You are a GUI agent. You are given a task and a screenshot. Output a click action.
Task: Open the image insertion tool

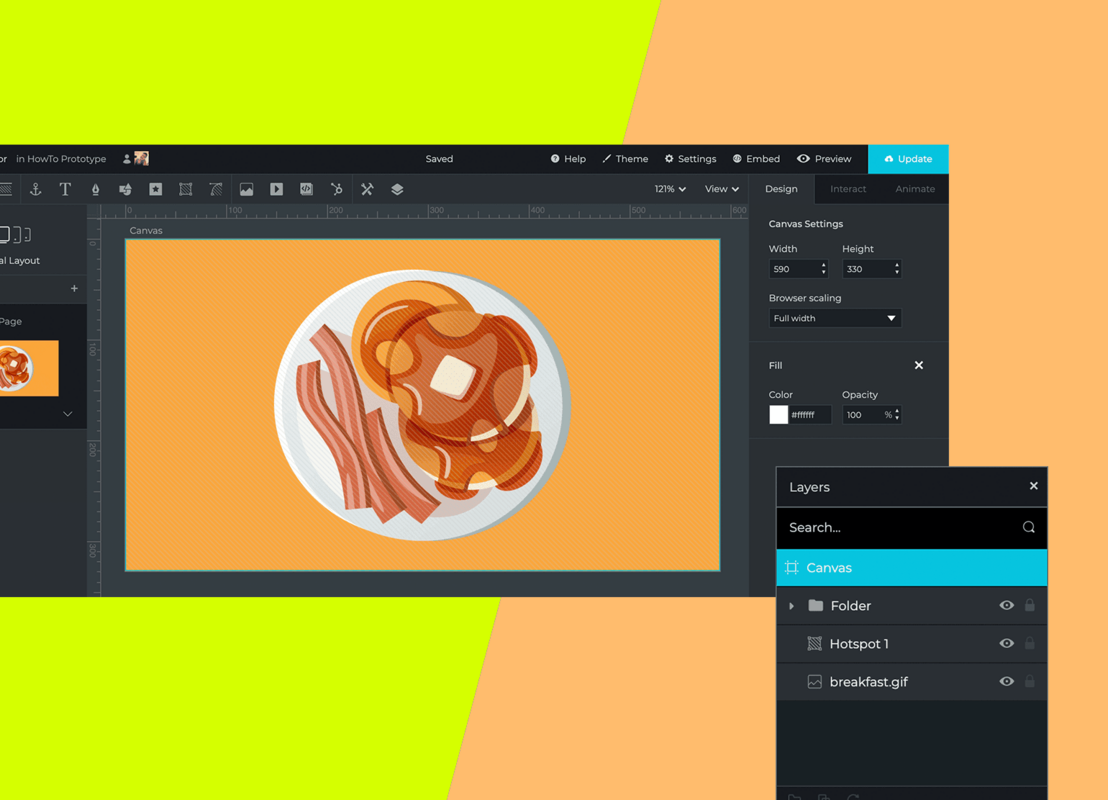[246, 189]
